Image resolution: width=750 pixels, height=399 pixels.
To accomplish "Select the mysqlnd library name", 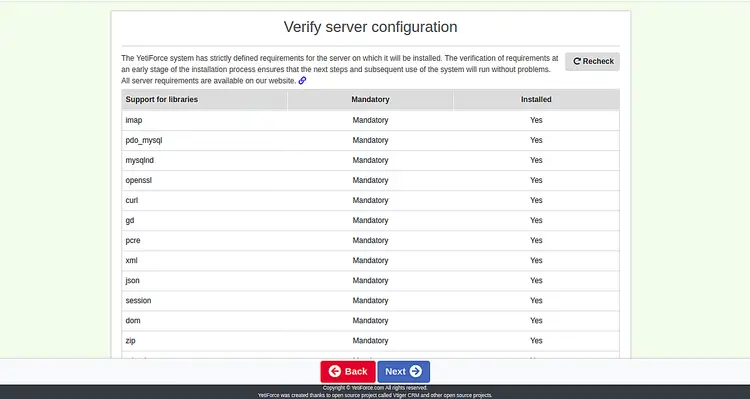I will (140, 160).
